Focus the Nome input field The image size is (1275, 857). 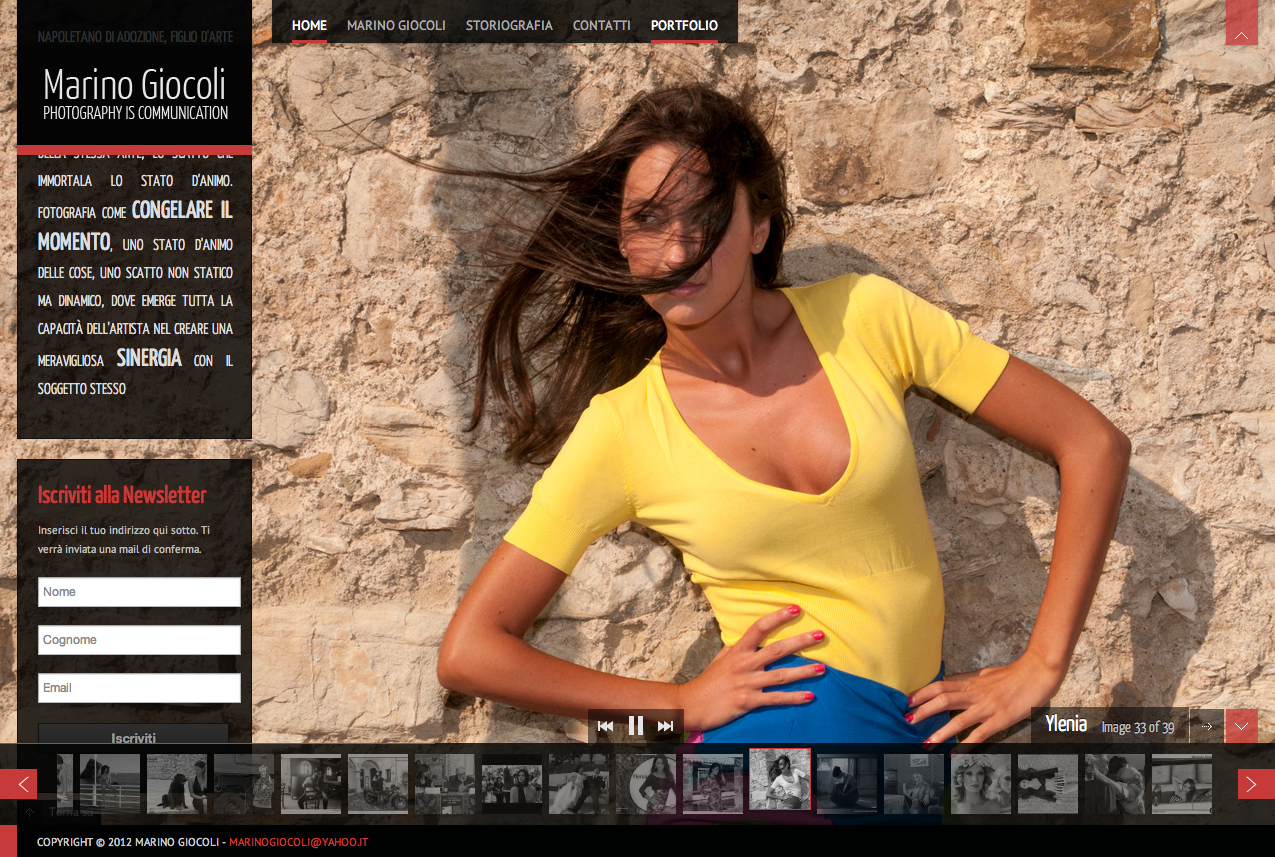pyautogui.click(x=139, y=592)
